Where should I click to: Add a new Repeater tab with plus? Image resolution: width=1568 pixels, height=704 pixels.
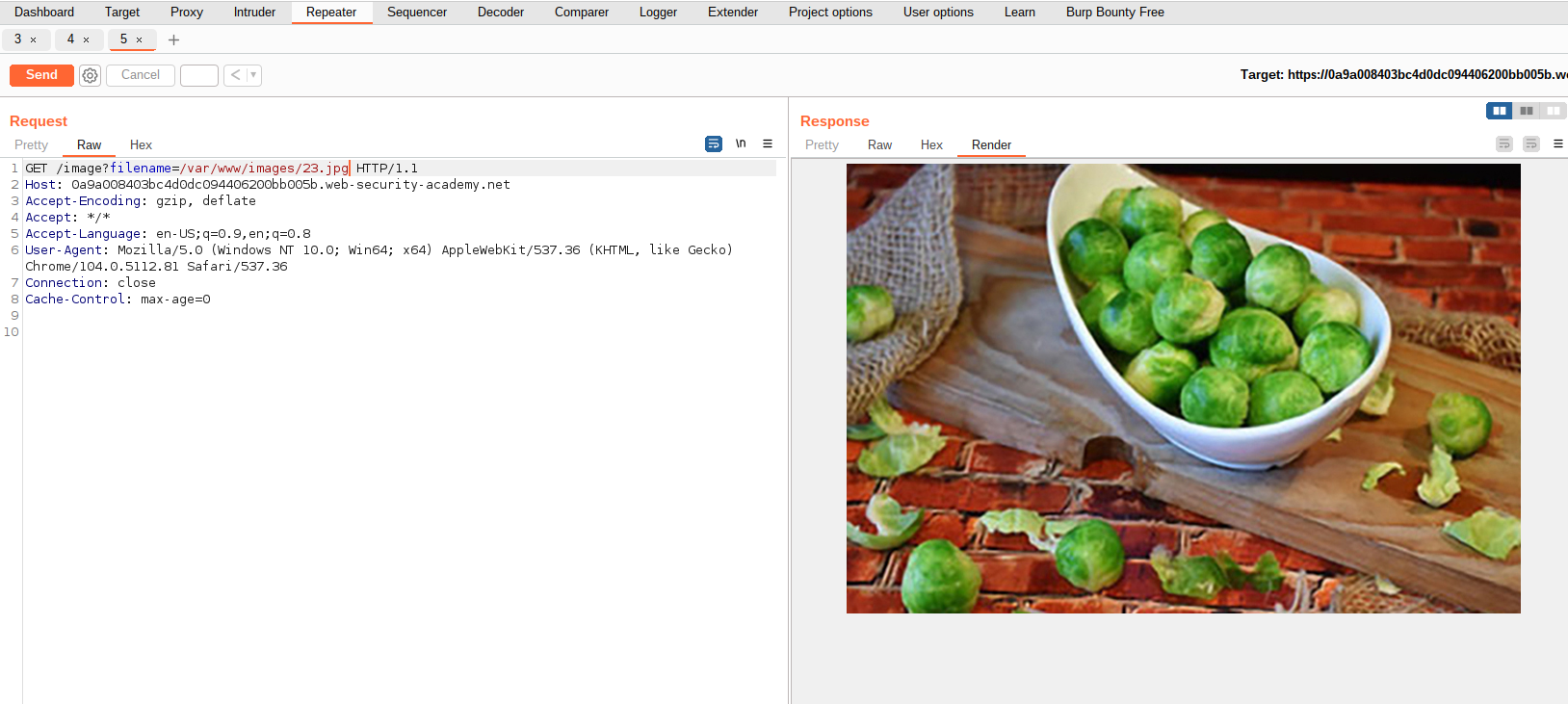click(173, 39)
